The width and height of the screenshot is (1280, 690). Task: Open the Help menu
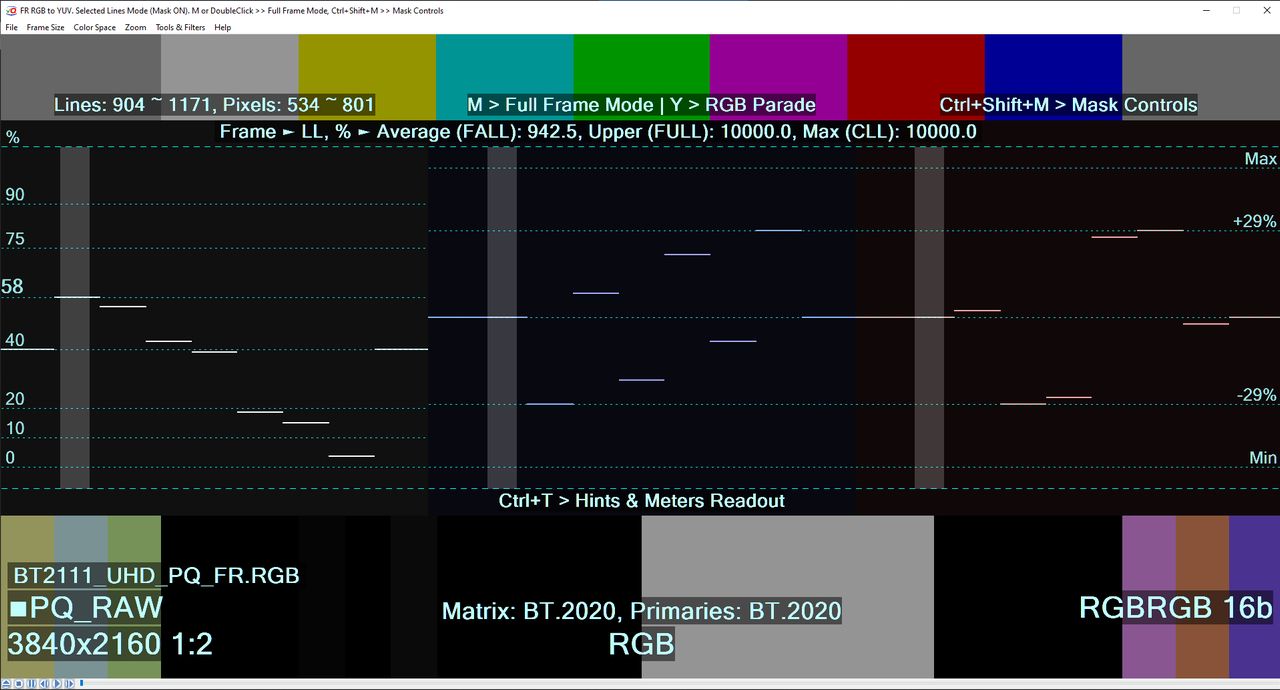[x=222, y=27]
